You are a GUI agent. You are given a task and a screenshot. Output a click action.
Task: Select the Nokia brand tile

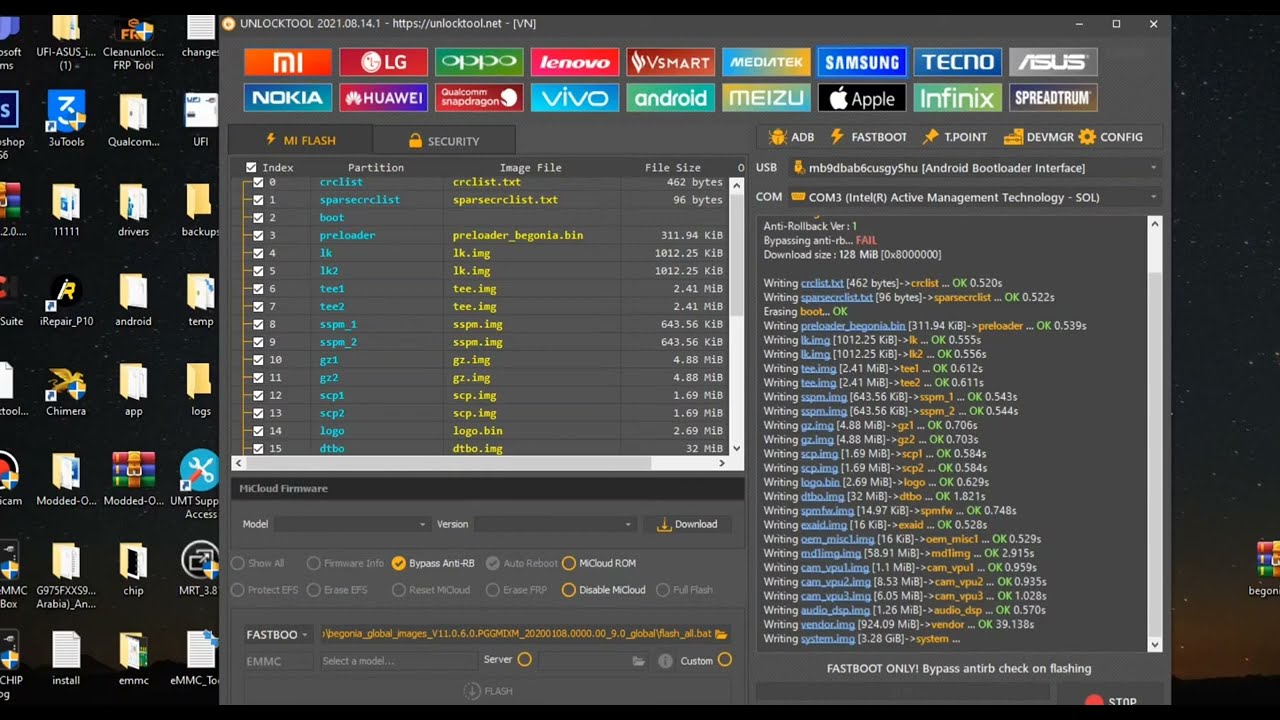point(288,98)
